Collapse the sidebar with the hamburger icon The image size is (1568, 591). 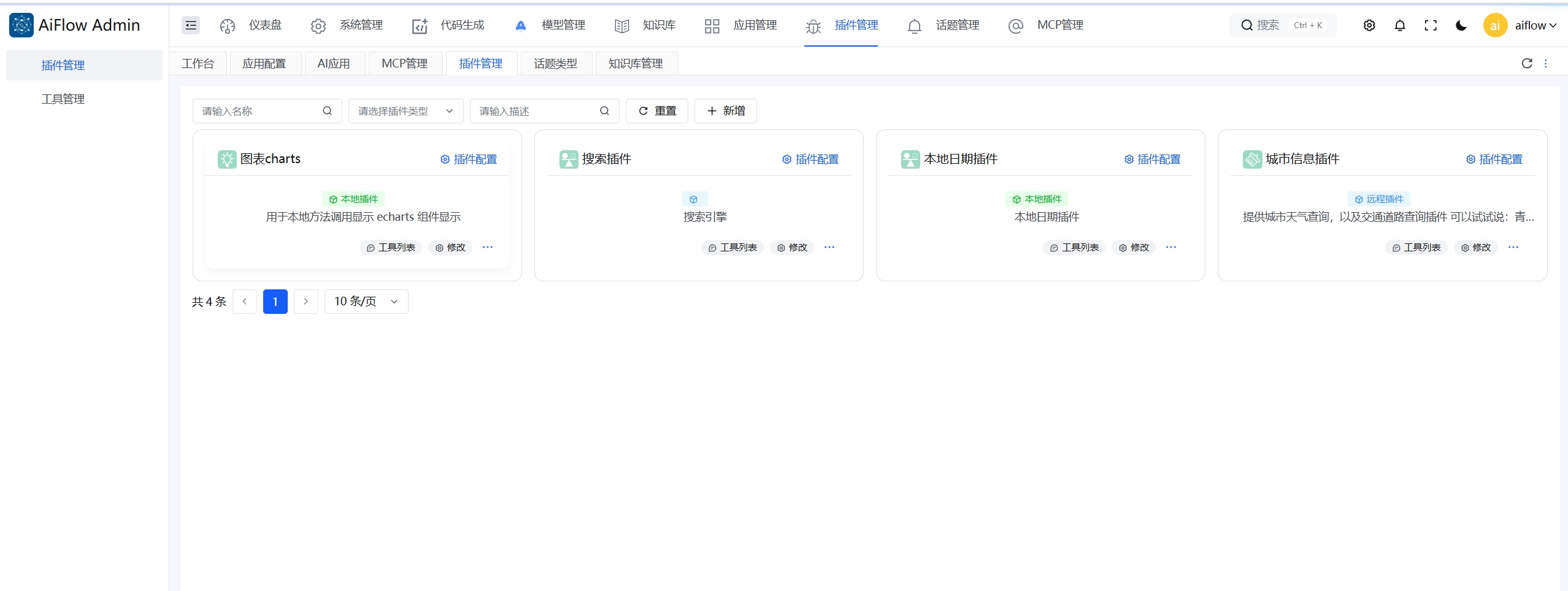pyautogui.click(x=191, y=25)
